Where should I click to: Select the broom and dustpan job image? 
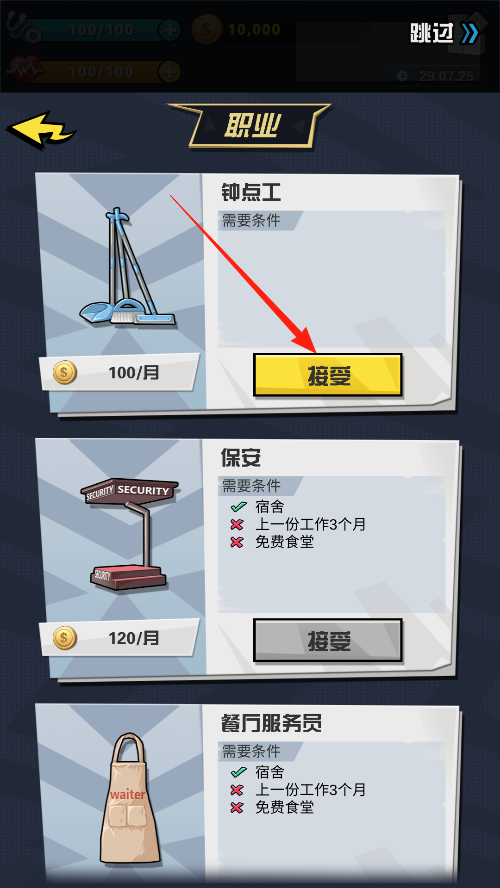127,267
